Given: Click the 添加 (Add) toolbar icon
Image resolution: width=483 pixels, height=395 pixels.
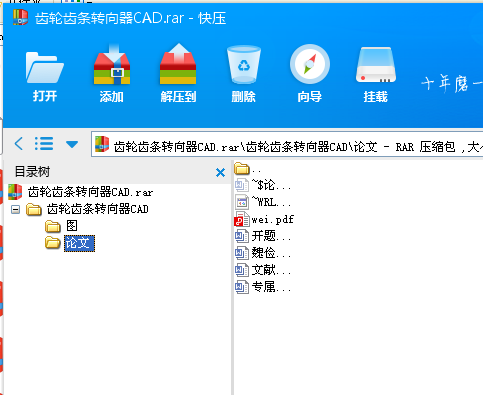Looking at the screenshot, I should [112, 74].
